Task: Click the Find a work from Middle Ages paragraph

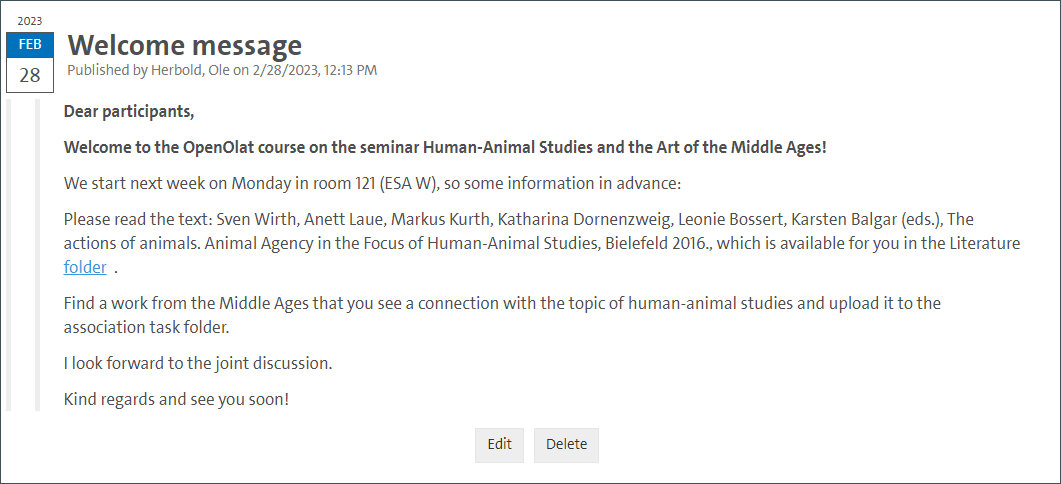Action: (500, 302)
